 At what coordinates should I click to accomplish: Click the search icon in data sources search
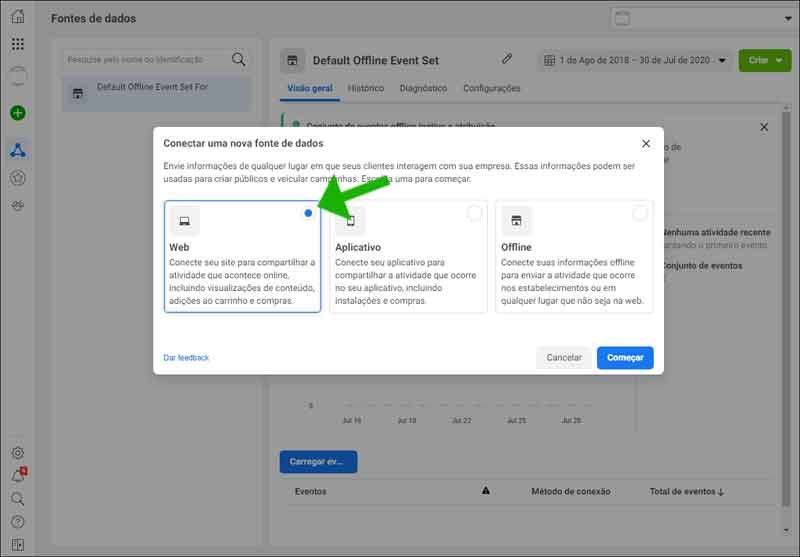[238, 59]
